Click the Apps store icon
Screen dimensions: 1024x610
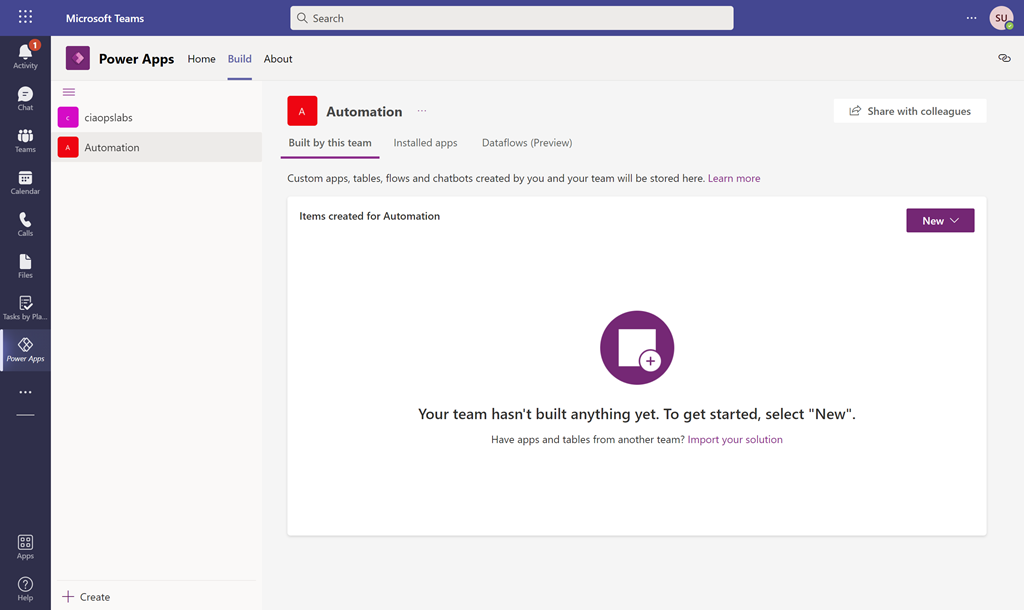(x=25, y=546)
